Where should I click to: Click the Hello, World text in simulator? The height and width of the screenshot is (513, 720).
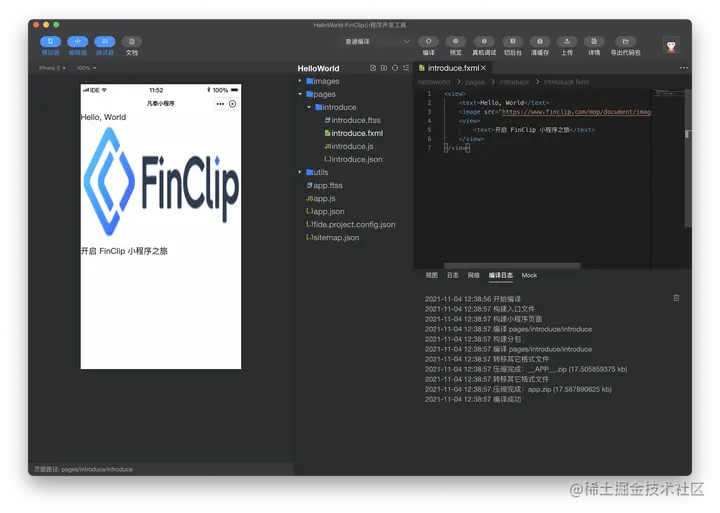point(103,117)
